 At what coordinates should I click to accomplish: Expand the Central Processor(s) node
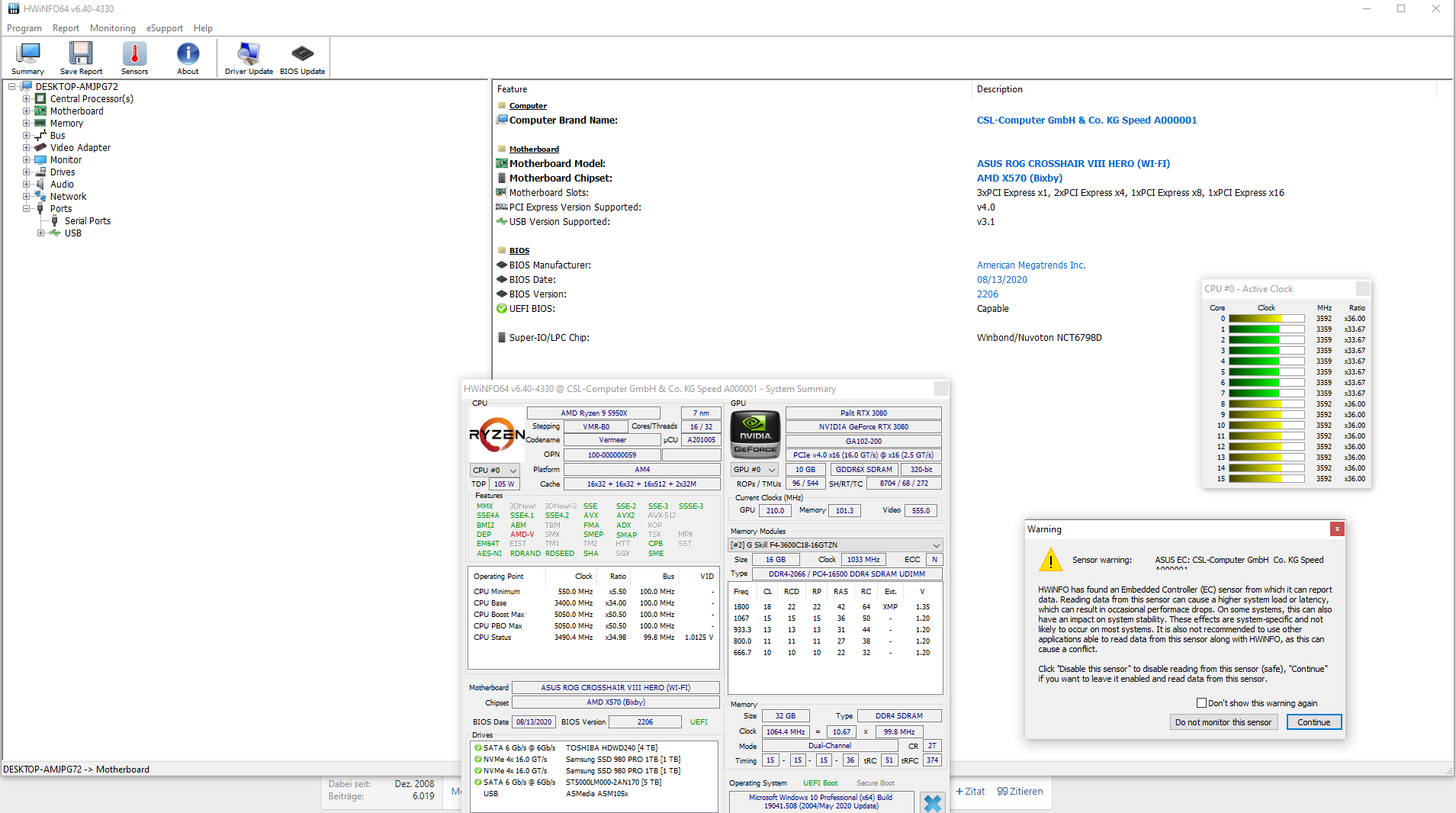pos(26,99)
